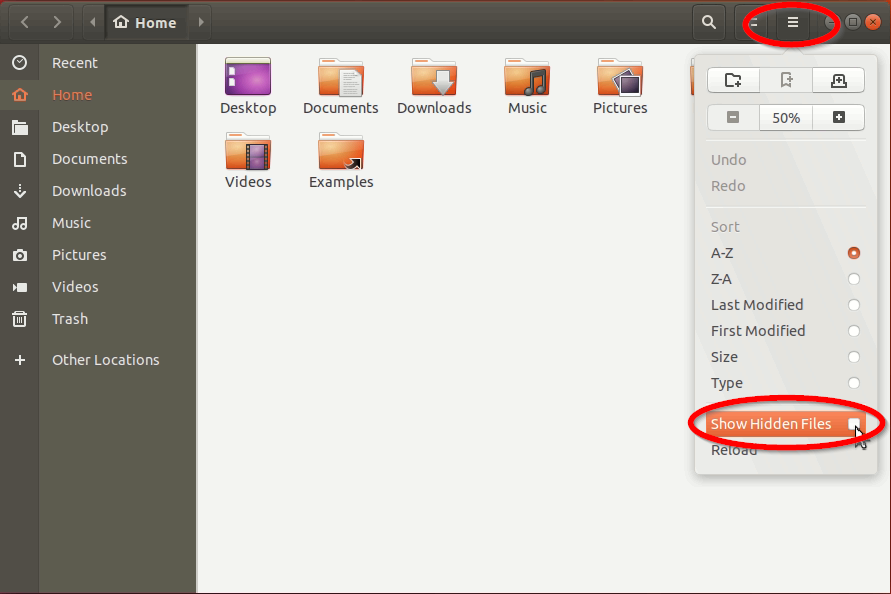Screen dimensions: 891x594
Task: Switch to list view via toolbar
Action: point(753,22)
